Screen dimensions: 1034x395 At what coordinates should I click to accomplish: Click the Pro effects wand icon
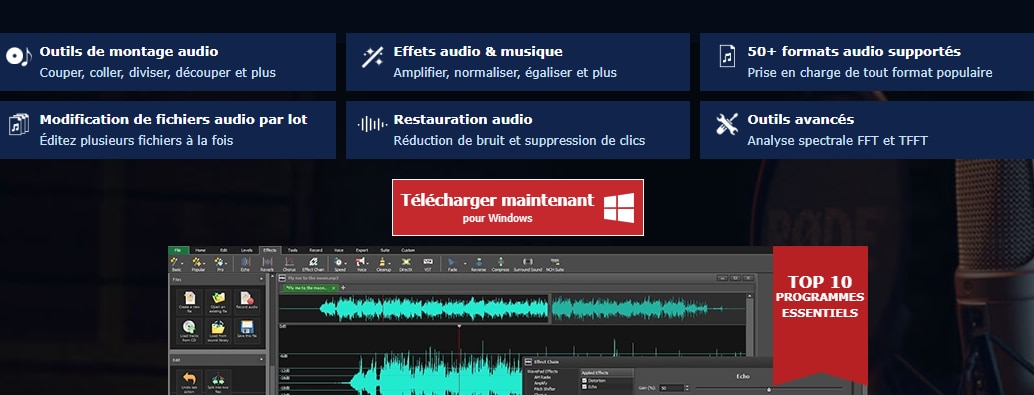tap(219, 262)
